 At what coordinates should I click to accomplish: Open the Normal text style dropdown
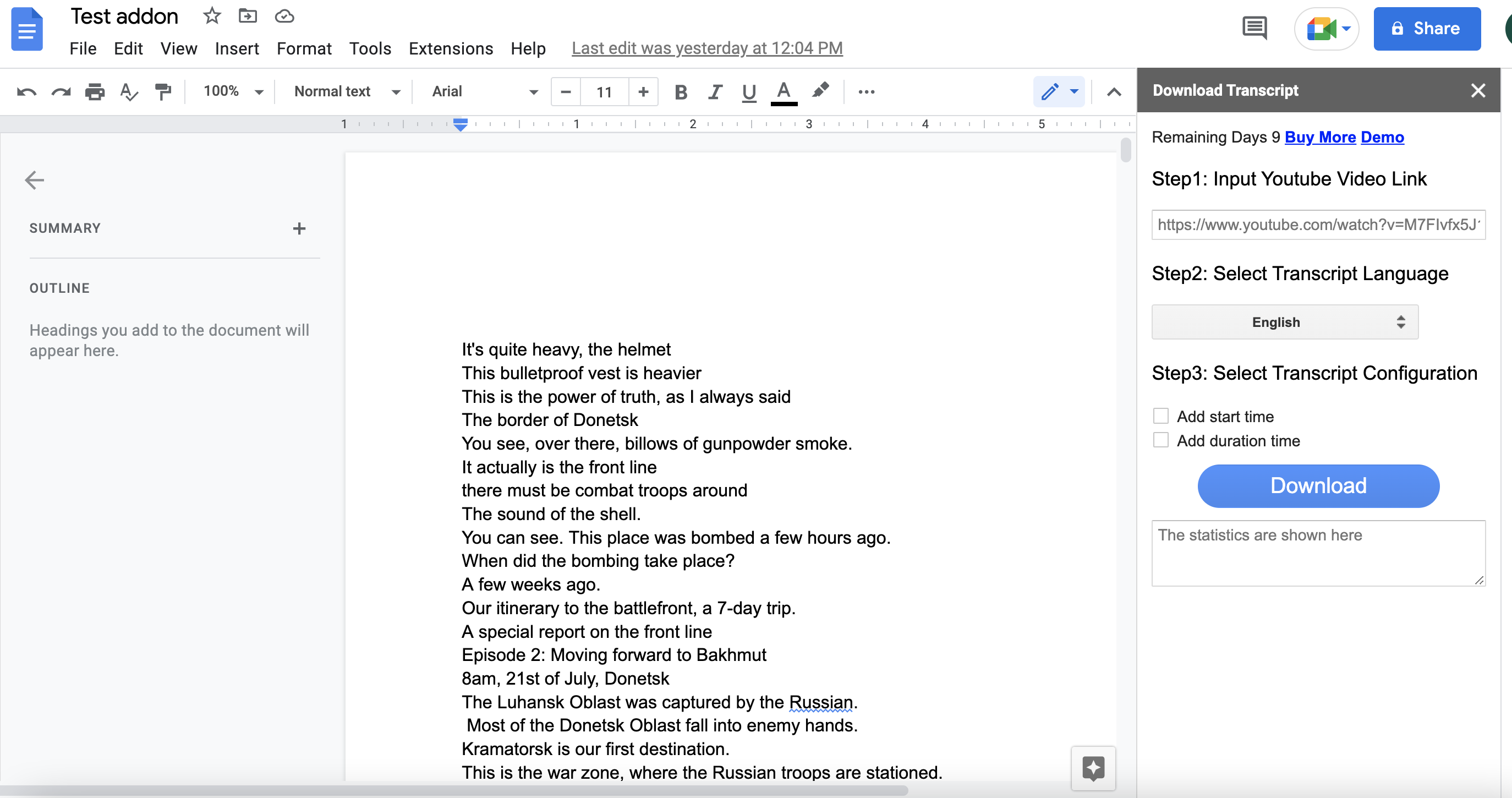click(x=347, y=91)
